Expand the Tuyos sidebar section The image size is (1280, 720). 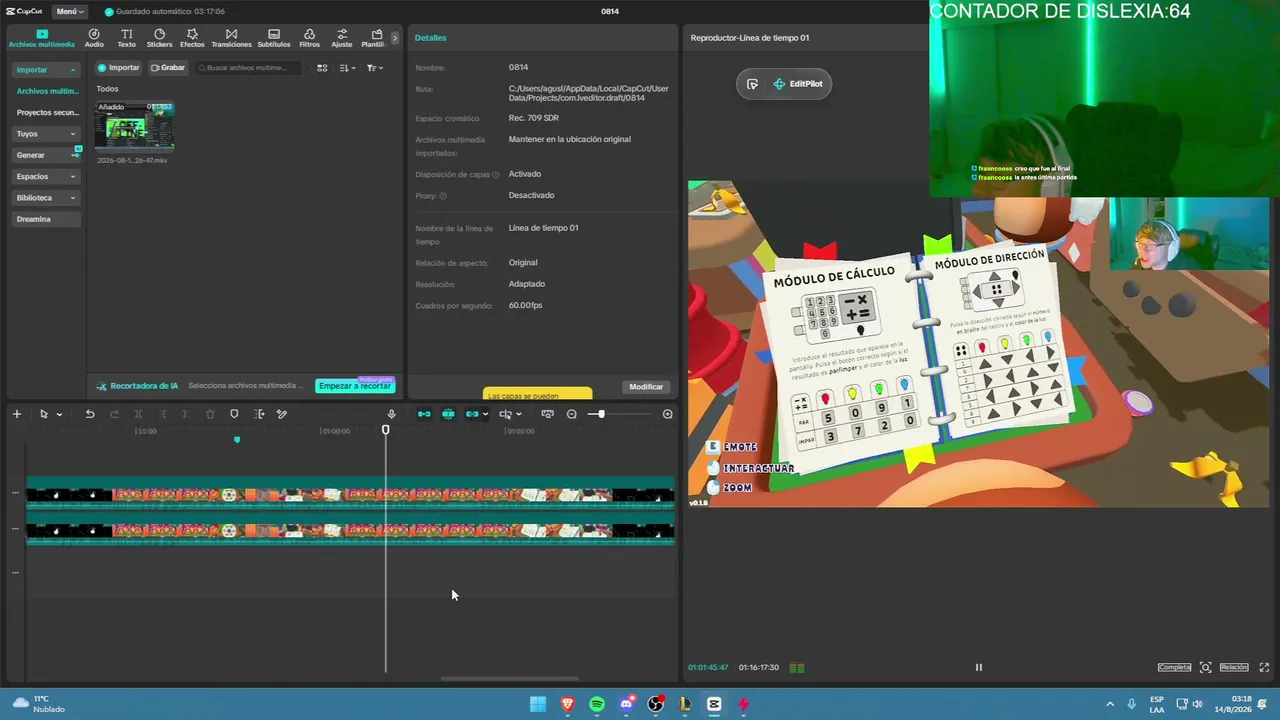(x=46, y=134)
